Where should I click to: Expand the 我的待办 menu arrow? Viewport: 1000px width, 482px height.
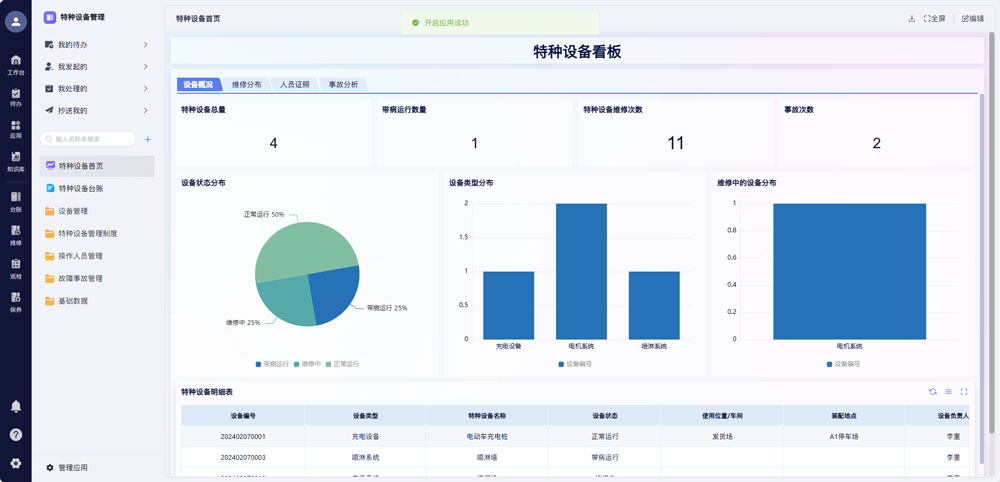146,45
